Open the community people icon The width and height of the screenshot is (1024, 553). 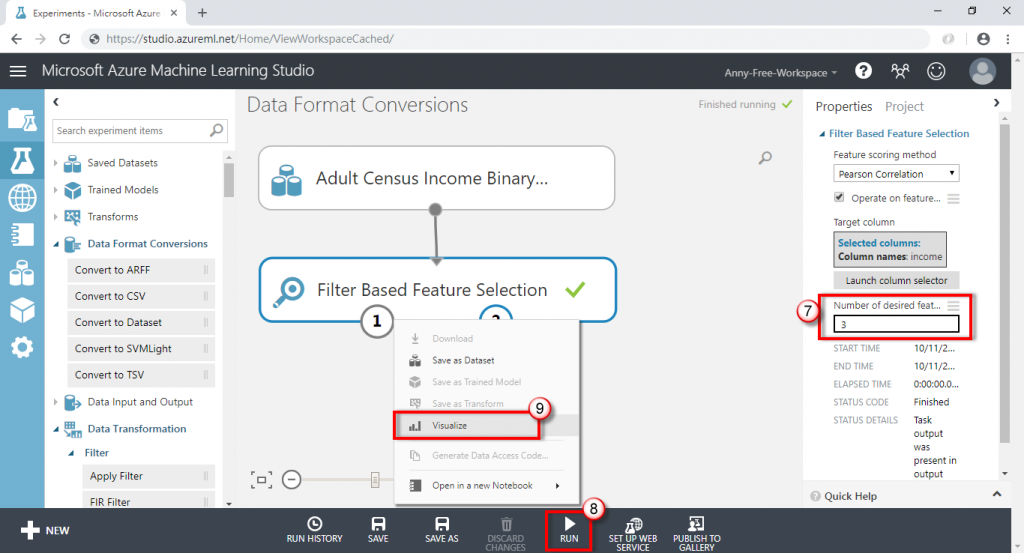pyautogui.click(x=900, y=71)
